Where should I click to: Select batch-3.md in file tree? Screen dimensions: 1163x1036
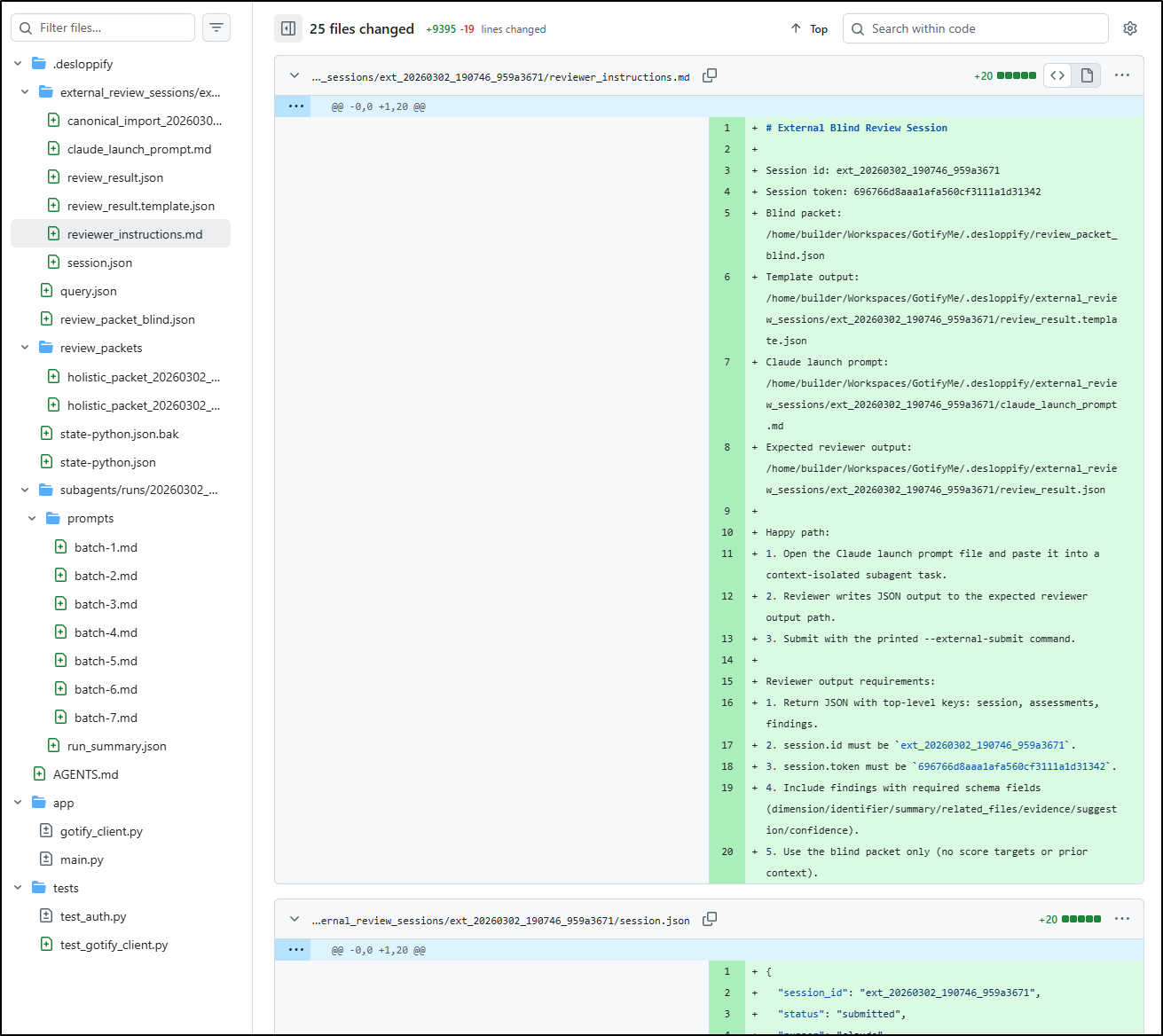(106, 604)
